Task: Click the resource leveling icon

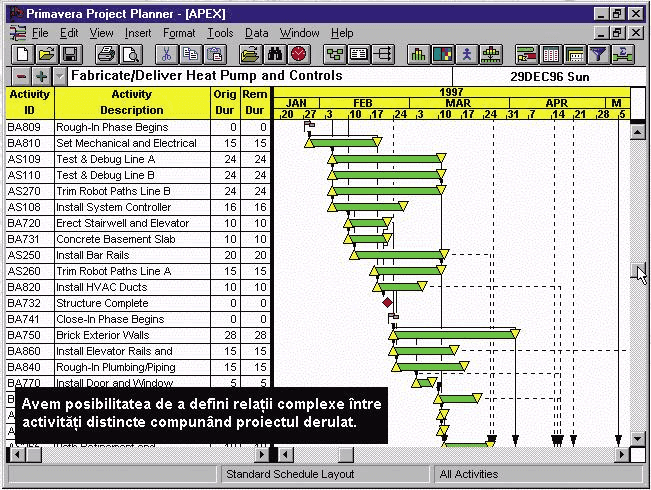Action: coord(491,54)
